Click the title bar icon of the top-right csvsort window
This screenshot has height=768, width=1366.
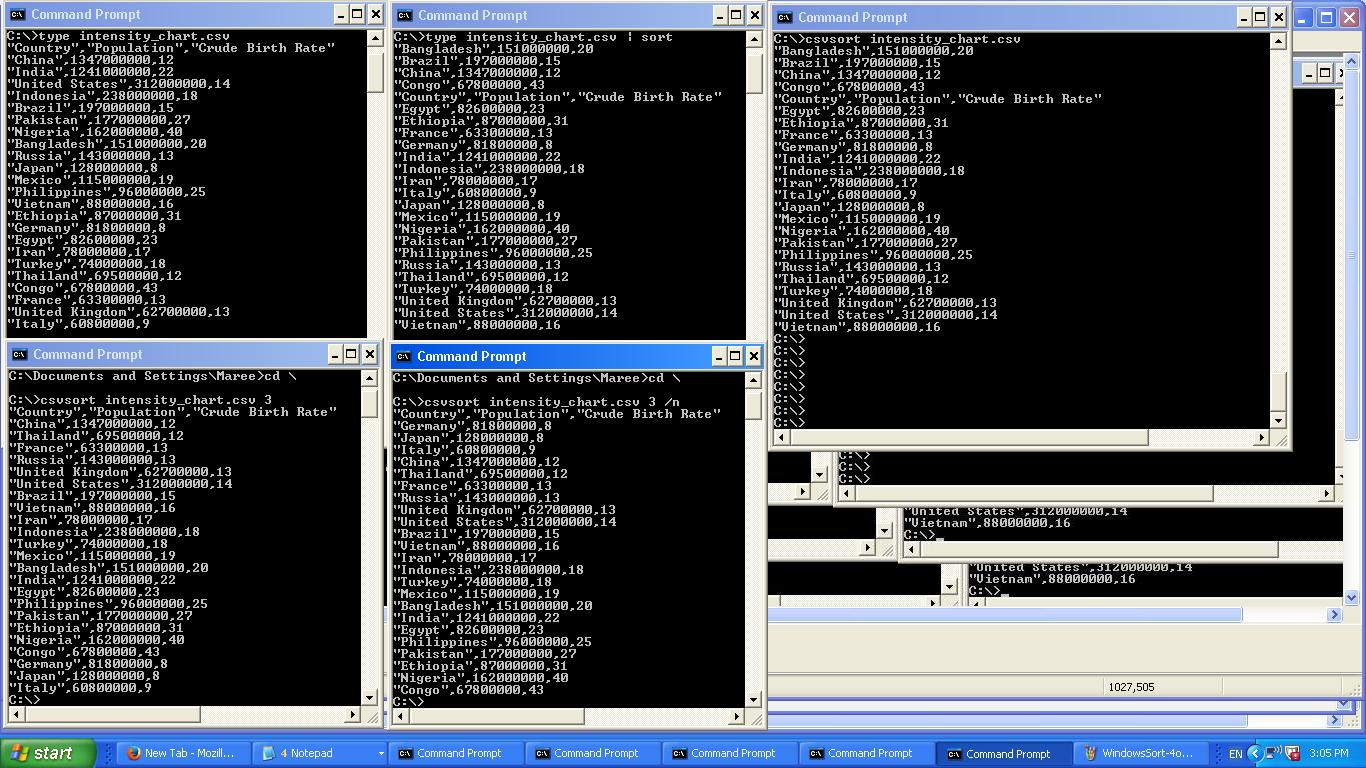pyautogui.click(x=784, y=17)
